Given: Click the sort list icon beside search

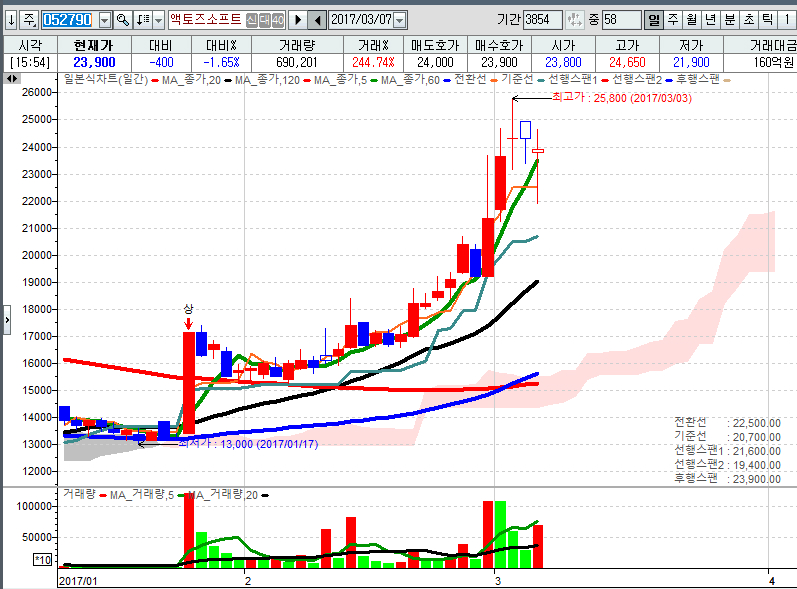Looking at the screenshot, I should (x=142, y=19).
